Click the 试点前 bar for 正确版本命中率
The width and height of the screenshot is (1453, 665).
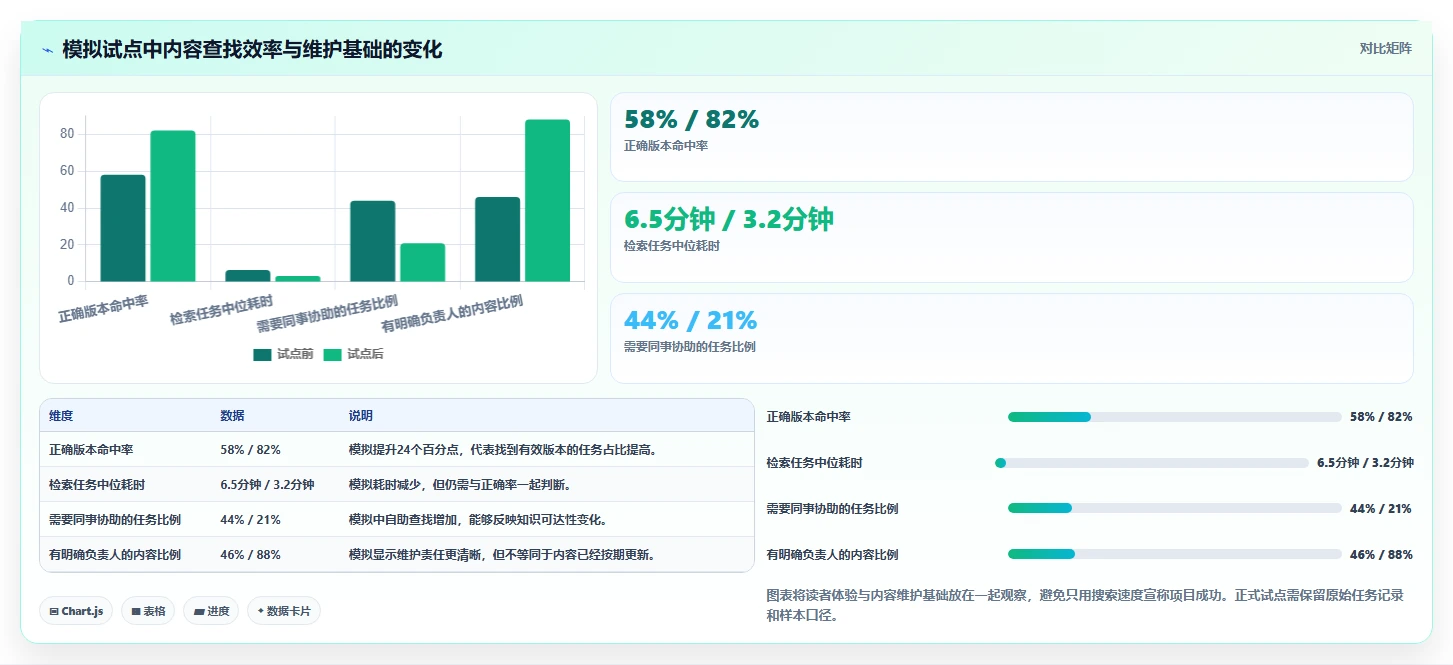click(x=123, y=228)
